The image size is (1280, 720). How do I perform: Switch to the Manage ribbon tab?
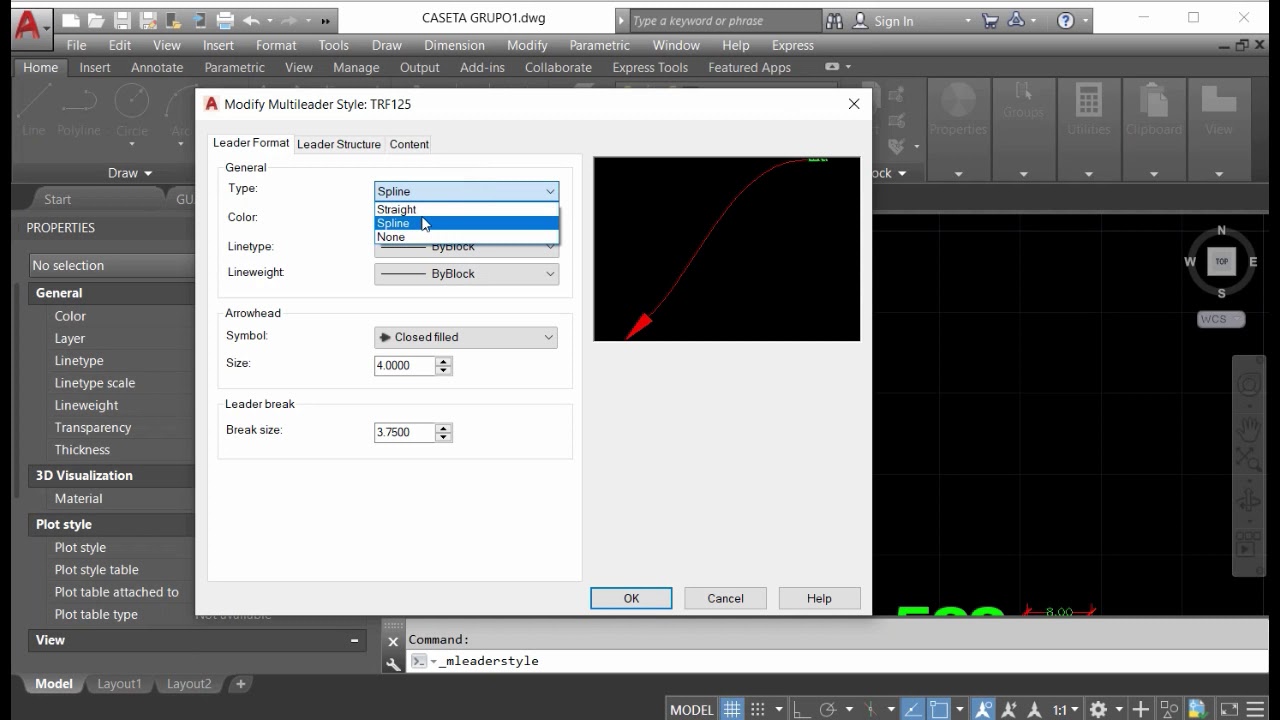click(x=356, y=67)
